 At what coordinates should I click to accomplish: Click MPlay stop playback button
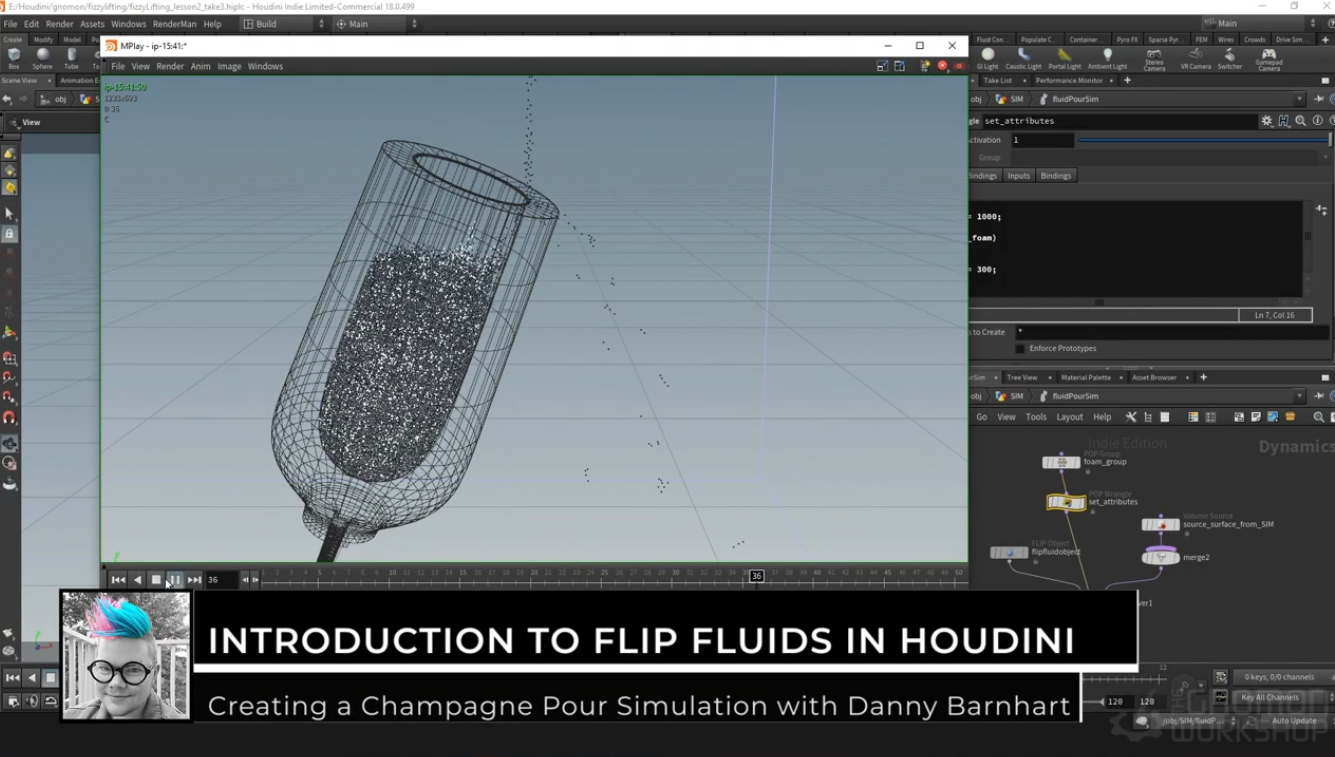(156, 580)
